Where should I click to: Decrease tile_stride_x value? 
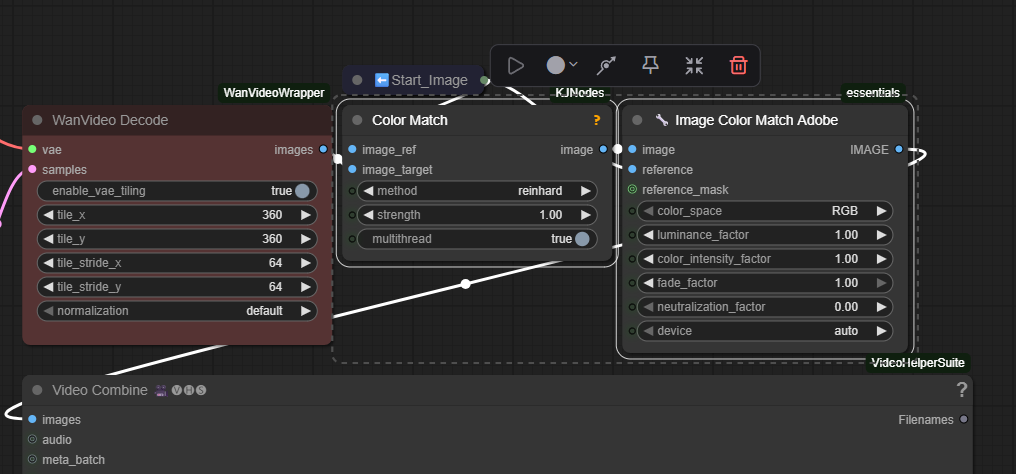48,263
